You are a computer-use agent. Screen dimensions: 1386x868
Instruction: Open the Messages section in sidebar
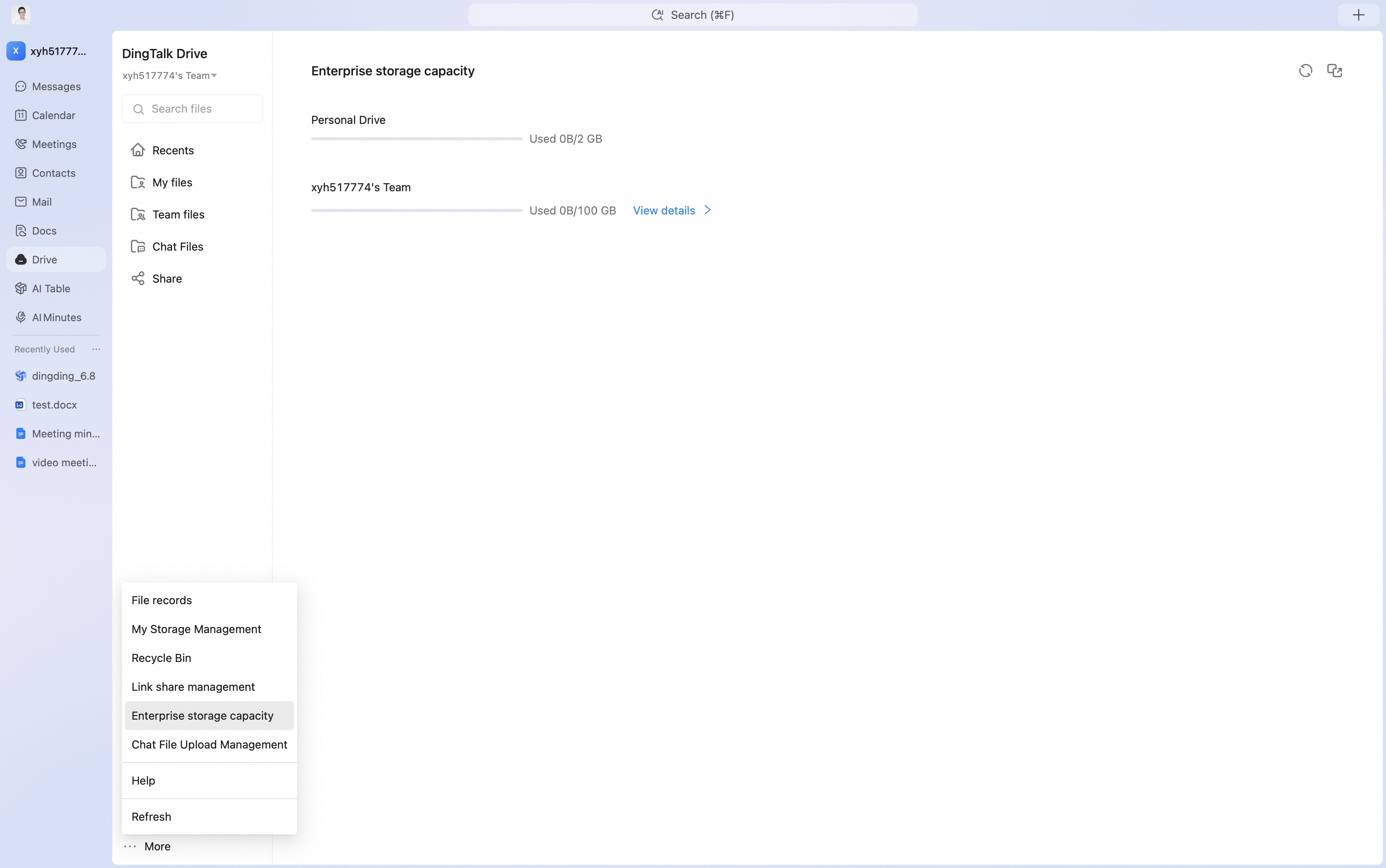[x=56, y=86]
